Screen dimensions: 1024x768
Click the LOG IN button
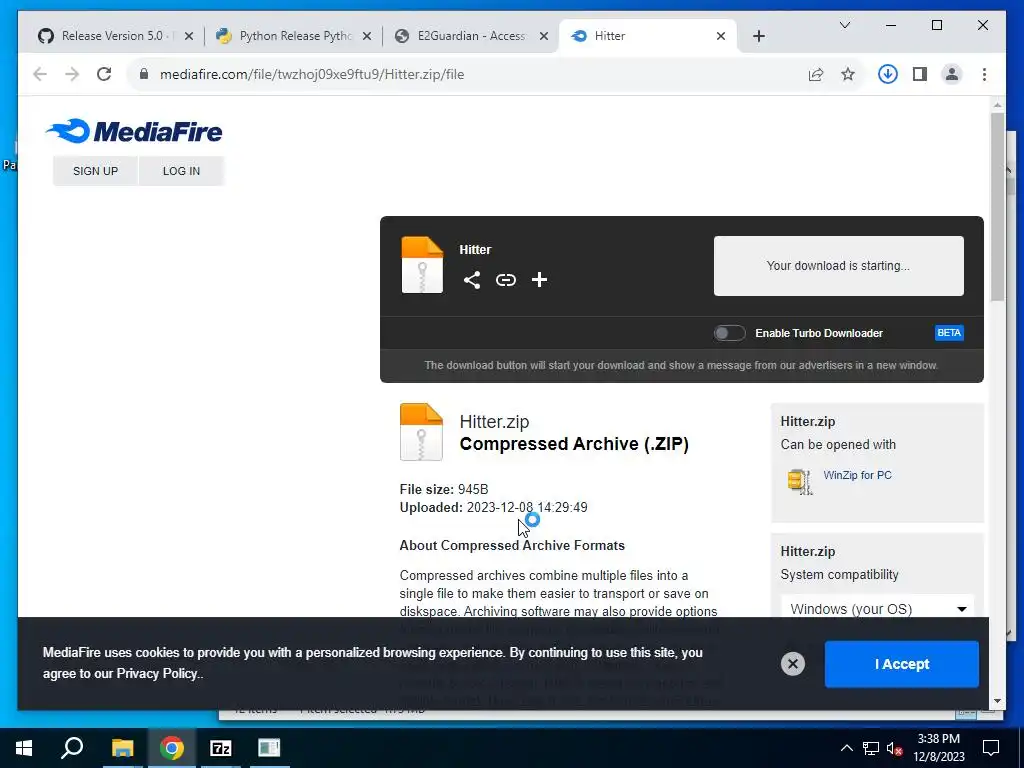[182, 171]
